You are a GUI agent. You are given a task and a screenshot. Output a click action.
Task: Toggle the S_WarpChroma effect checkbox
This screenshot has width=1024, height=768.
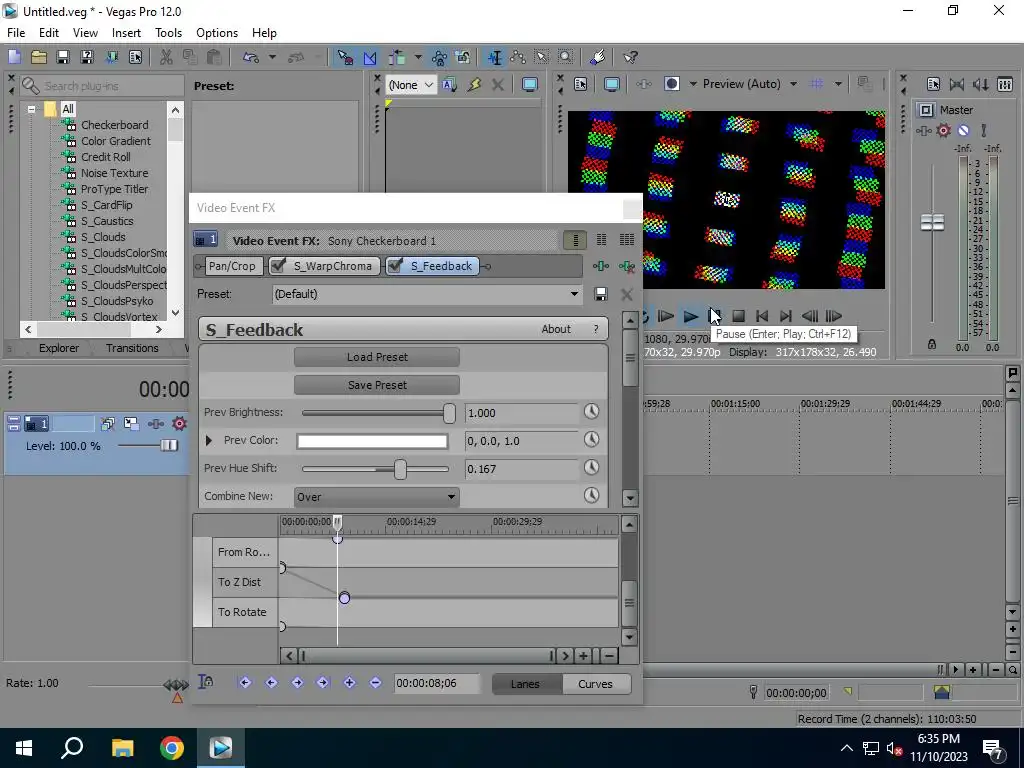278,265
